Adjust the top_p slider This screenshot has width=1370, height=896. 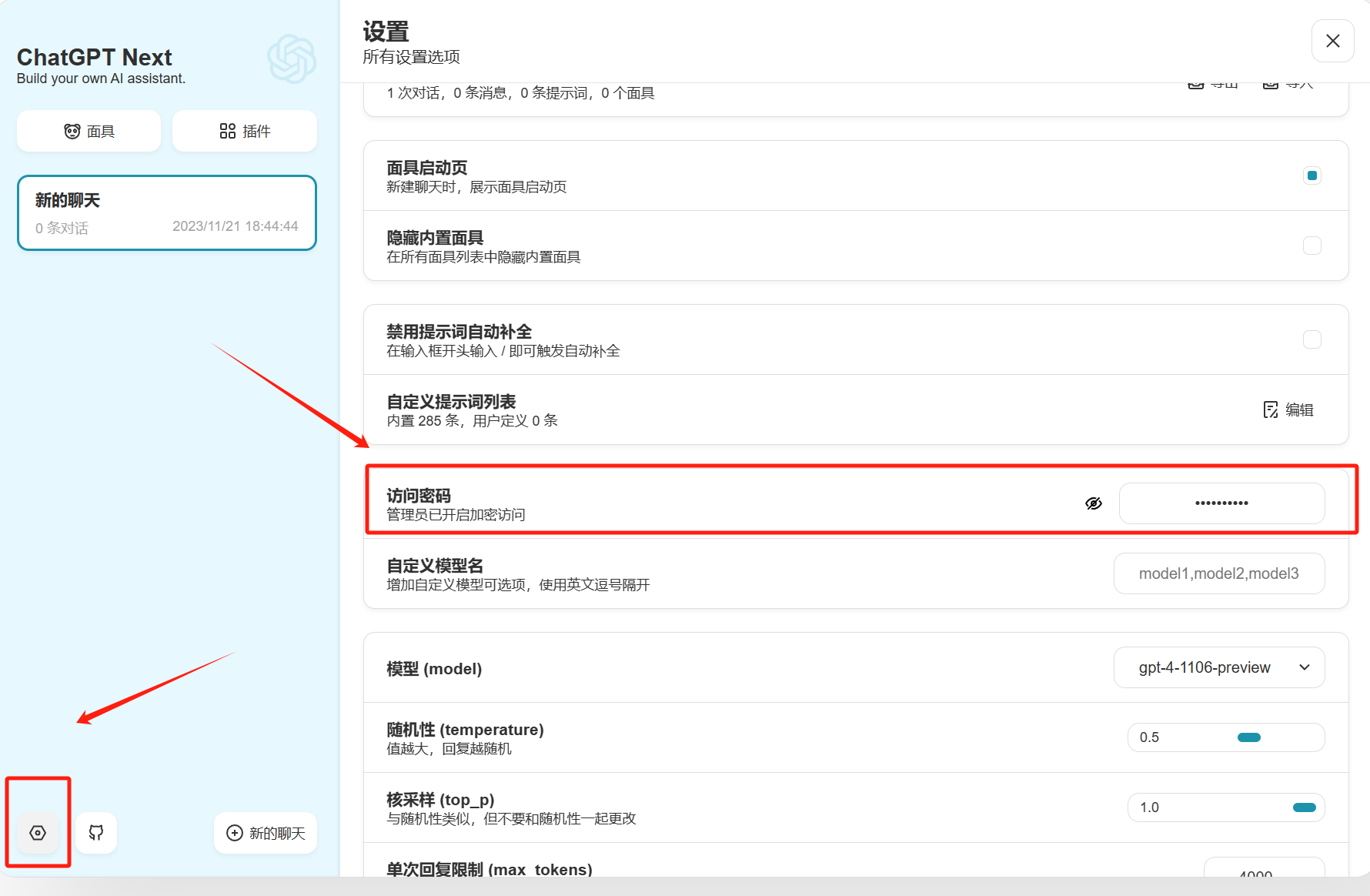1304,807
